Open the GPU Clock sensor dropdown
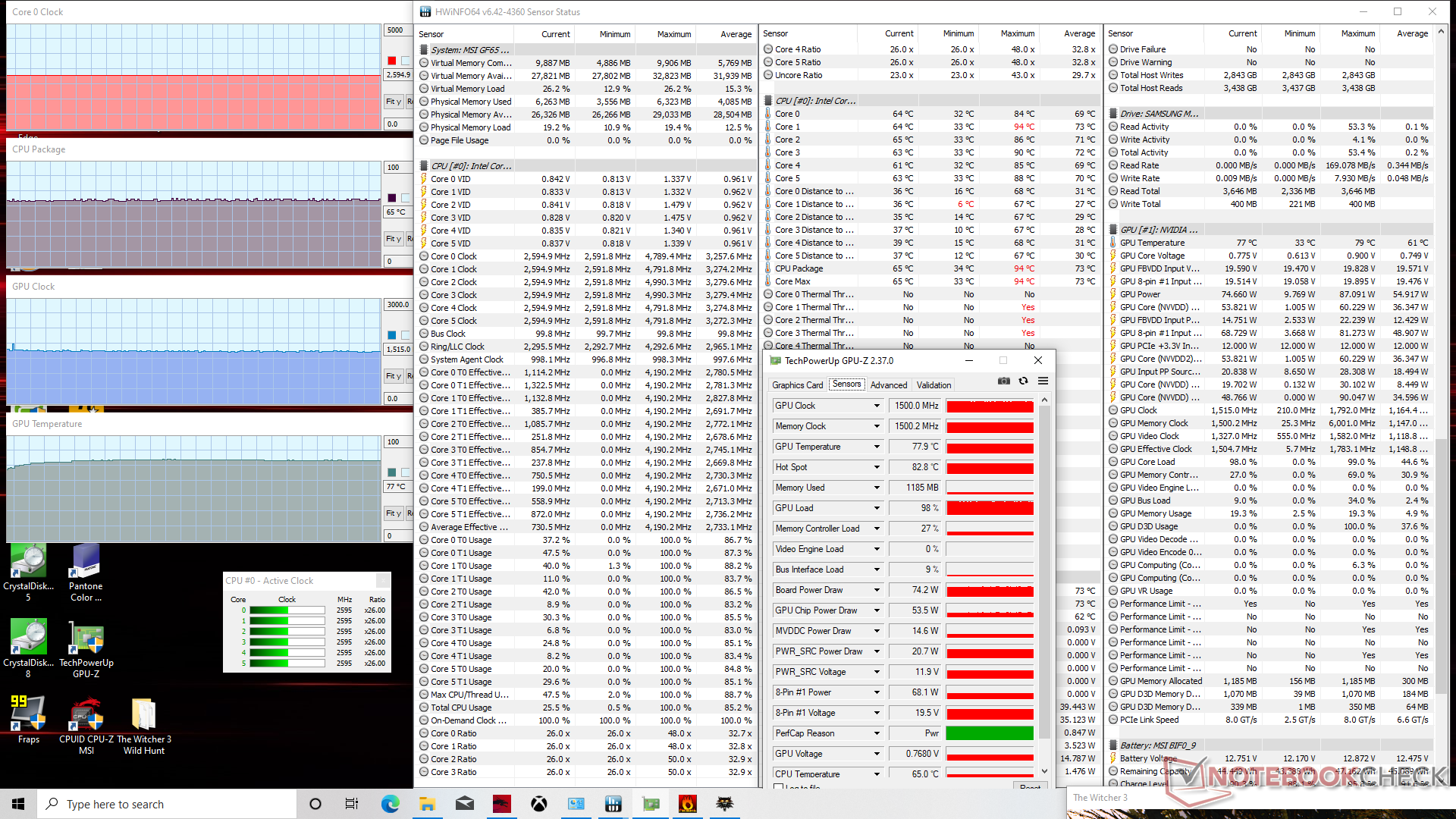Screen dimensions: 1456x819 877,406
